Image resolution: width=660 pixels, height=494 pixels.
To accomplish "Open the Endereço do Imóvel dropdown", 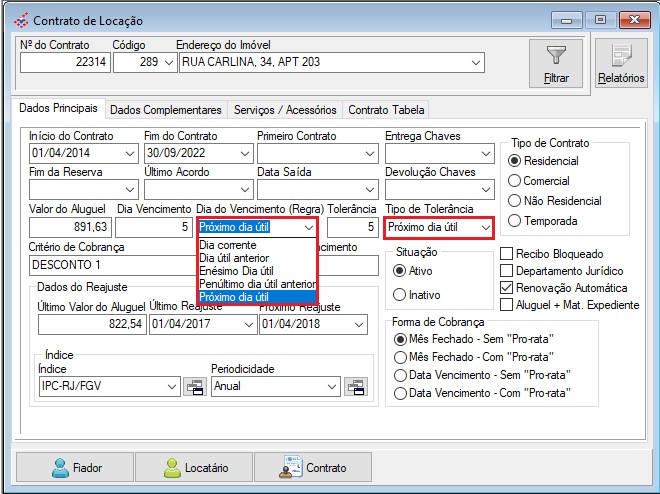I will tap(476, 63).
